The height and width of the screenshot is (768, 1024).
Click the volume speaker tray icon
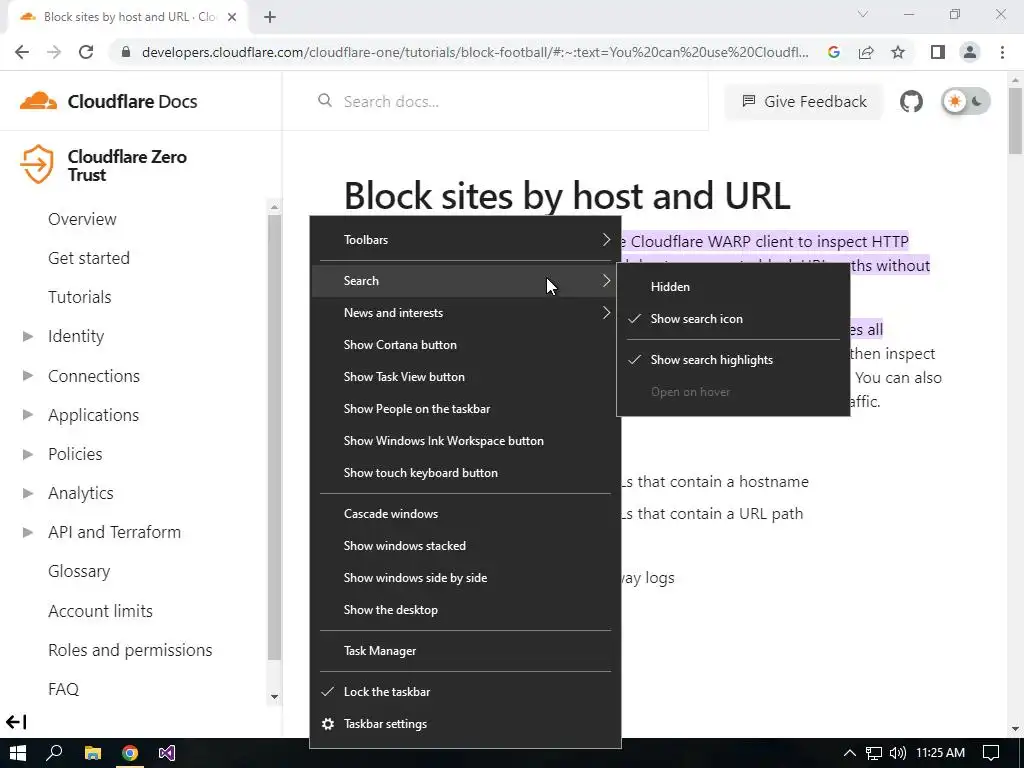pos(898,753)
